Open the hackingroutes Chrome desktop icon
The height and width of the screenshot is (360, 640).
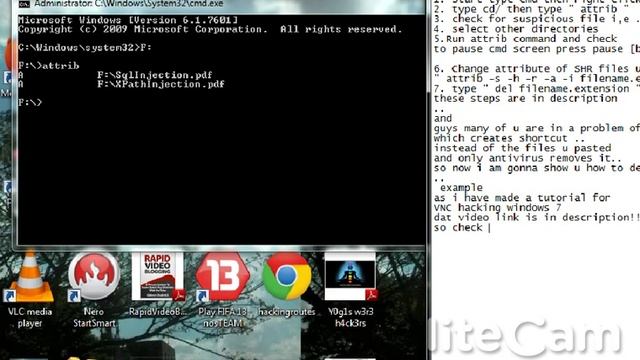tap(287, 285)
